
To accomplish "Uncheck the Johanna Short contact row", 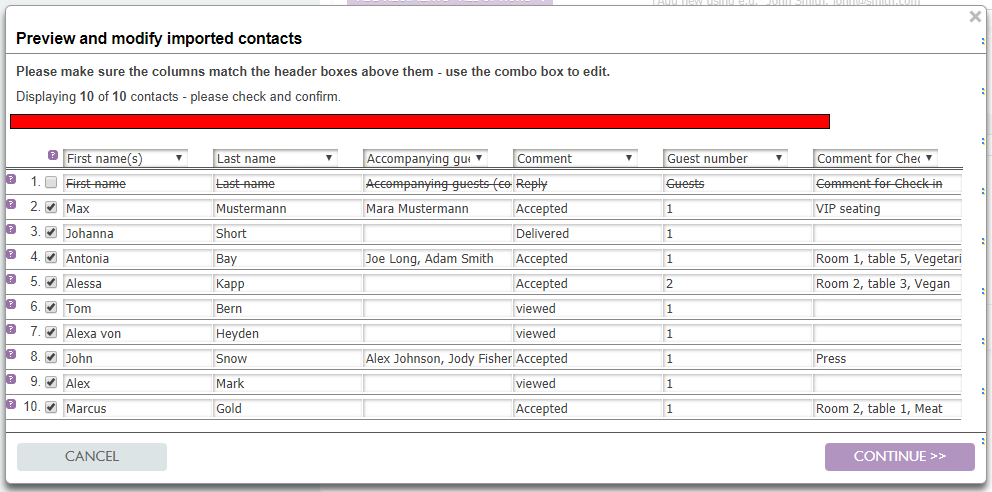I will point(51,233).
